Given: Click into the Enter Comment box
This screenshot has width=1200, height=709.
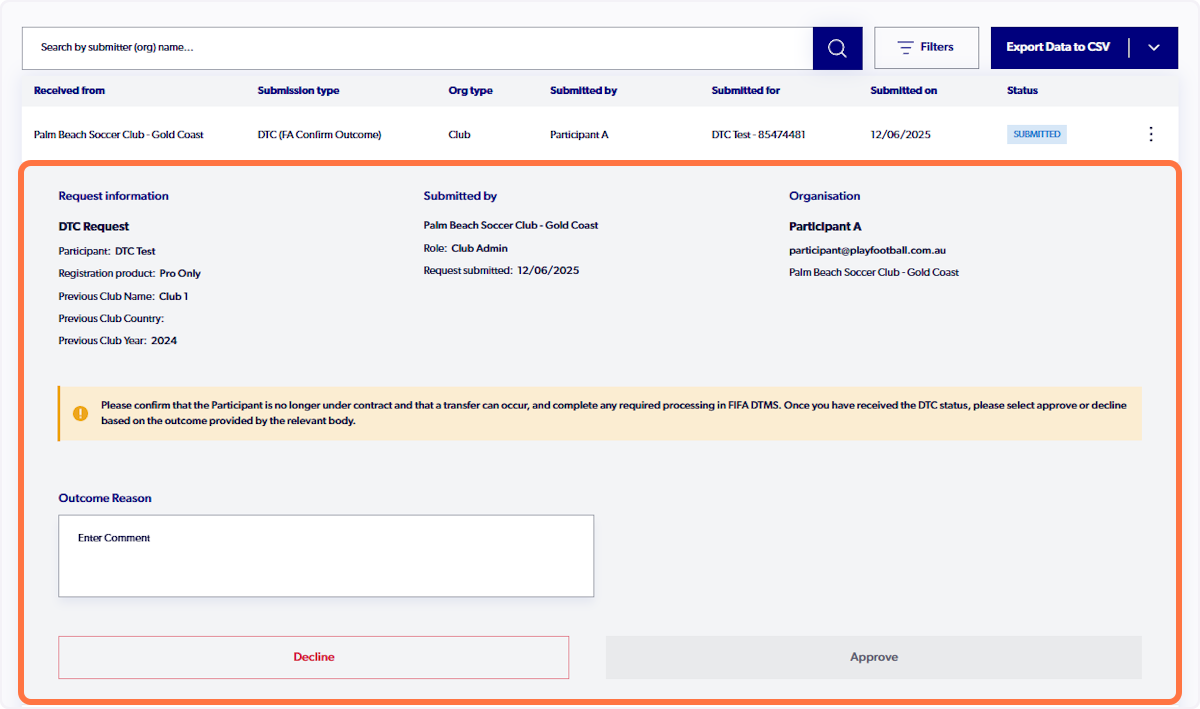Looking at the screenshot, I should tap(326, 556).
